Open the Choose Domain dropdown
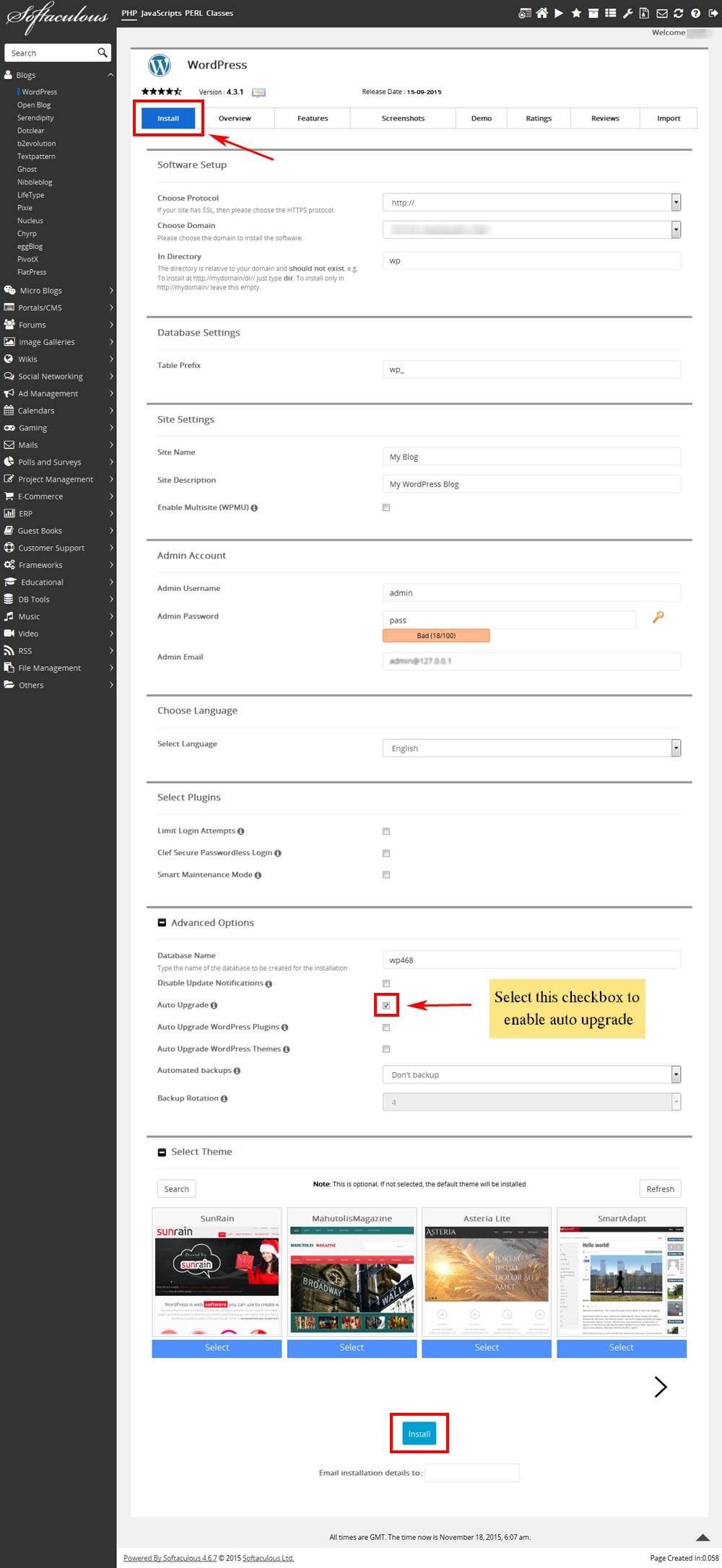The height and width of the screenshot is (1568, 722). 531,229
